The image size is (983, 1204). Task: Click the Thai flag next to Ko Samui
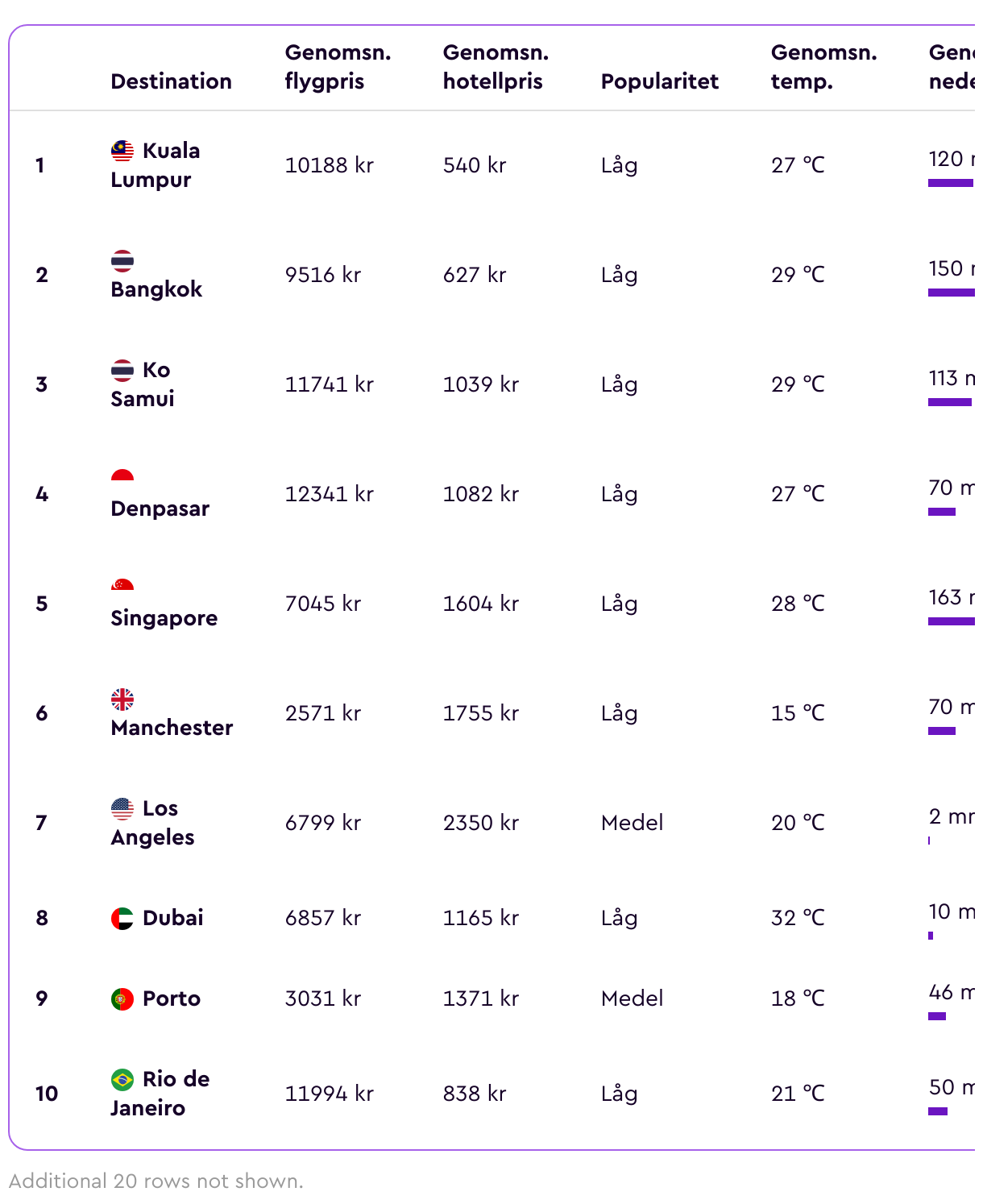[122, 370]
